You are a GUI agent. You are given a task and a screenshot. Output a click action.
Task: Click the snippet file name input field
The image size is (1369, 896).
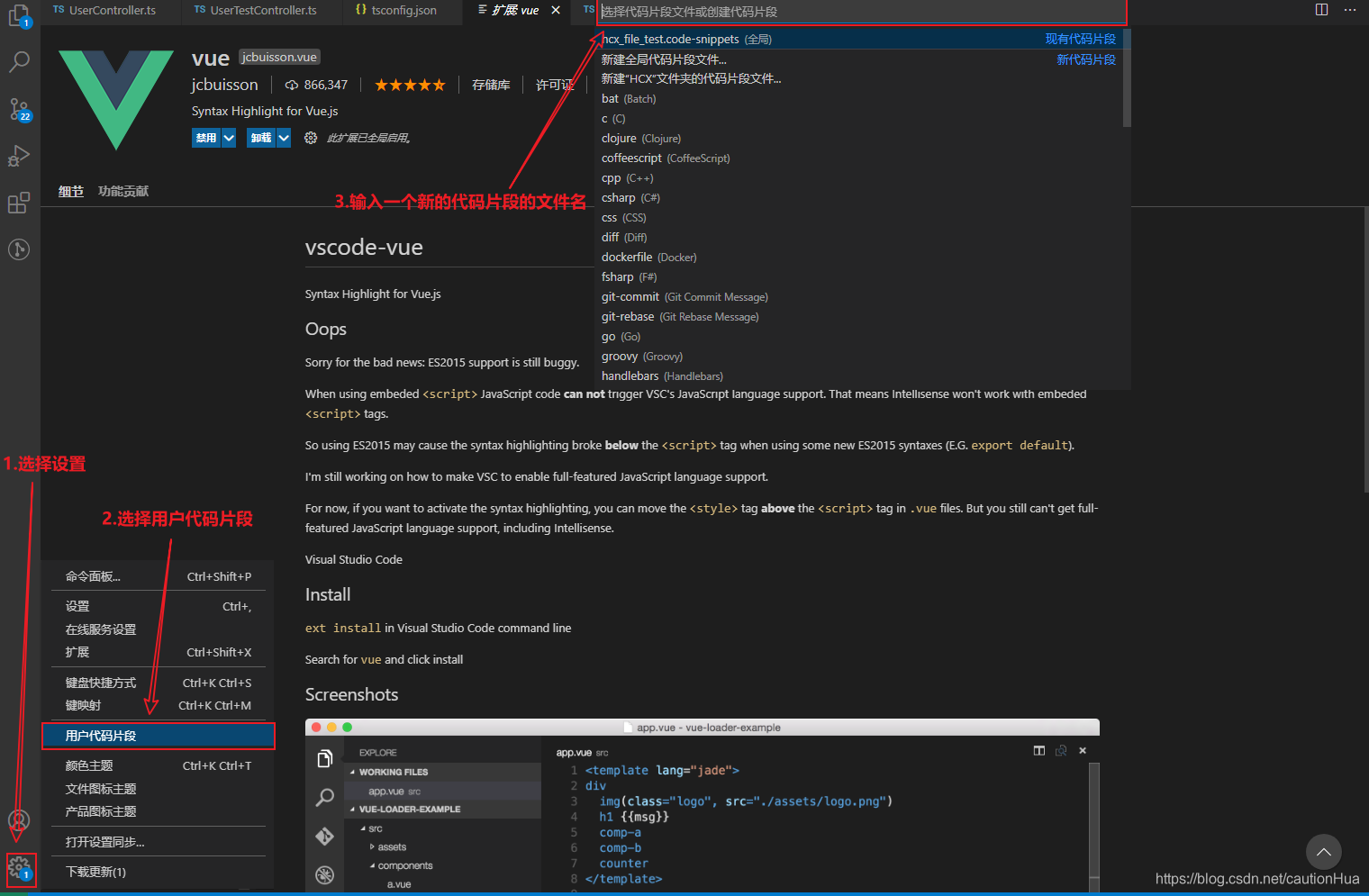(862, 12)
